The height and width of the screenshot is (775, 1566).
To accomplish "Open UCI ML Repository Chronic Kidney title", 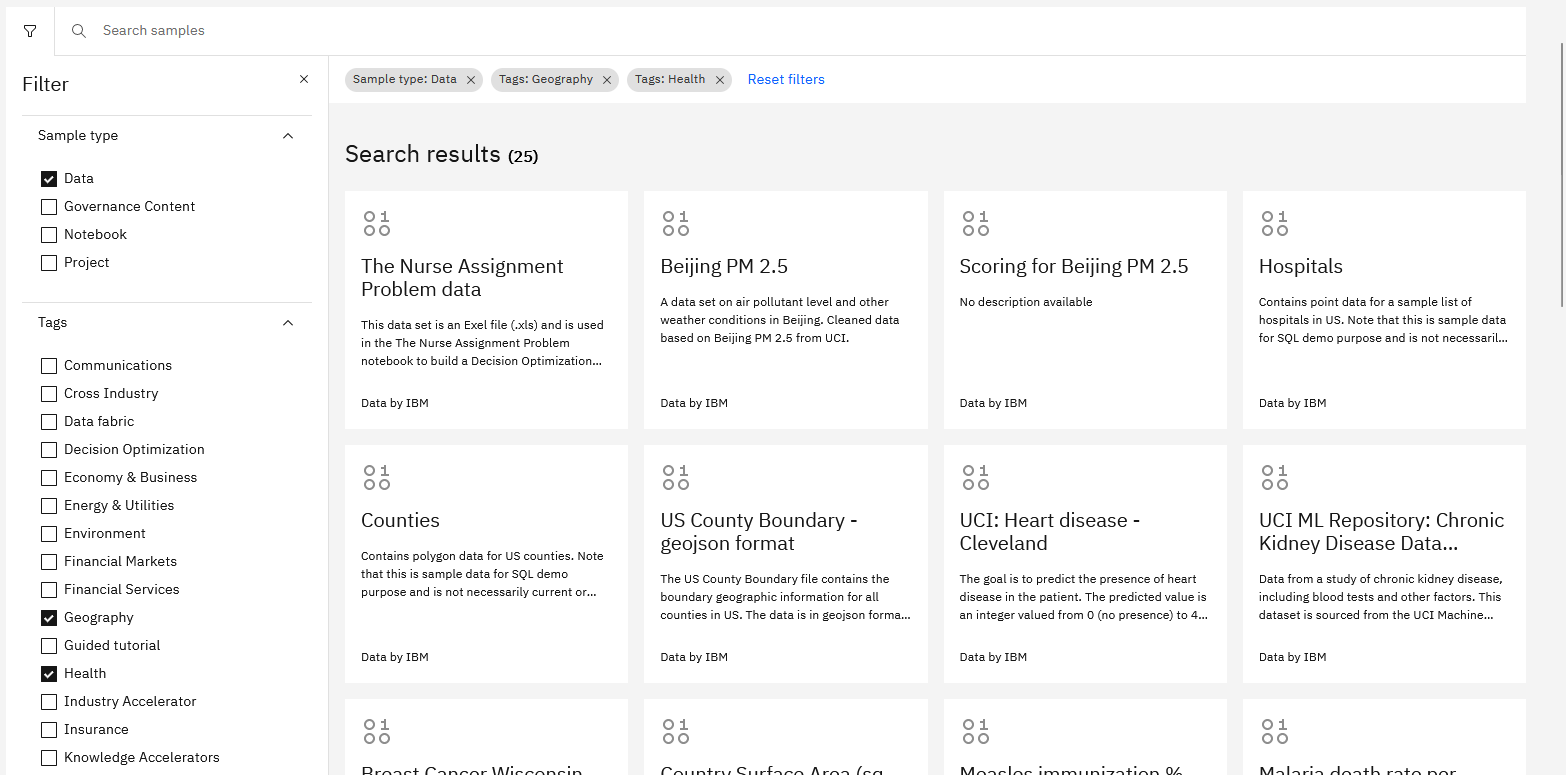I will [1381, 532].
